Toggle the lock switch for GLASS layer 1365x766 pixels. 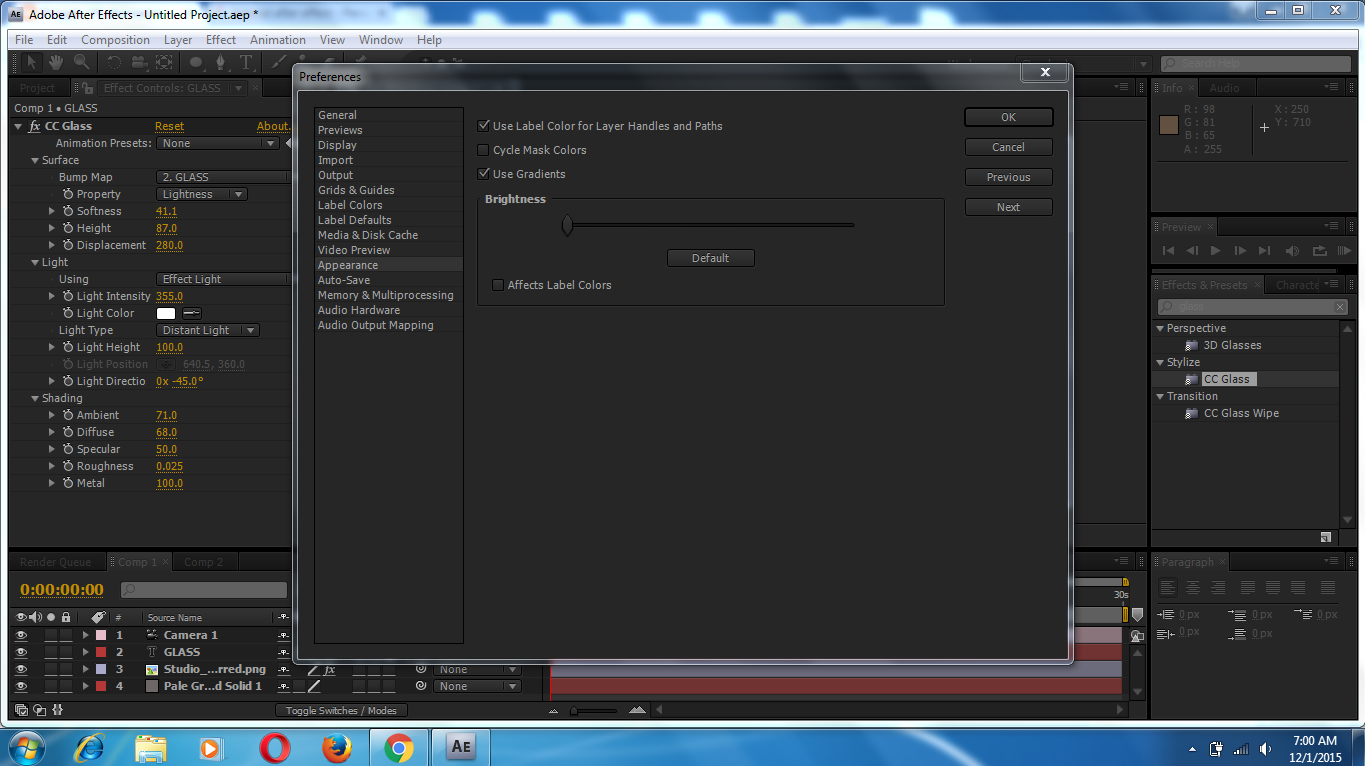click(66, 652)
